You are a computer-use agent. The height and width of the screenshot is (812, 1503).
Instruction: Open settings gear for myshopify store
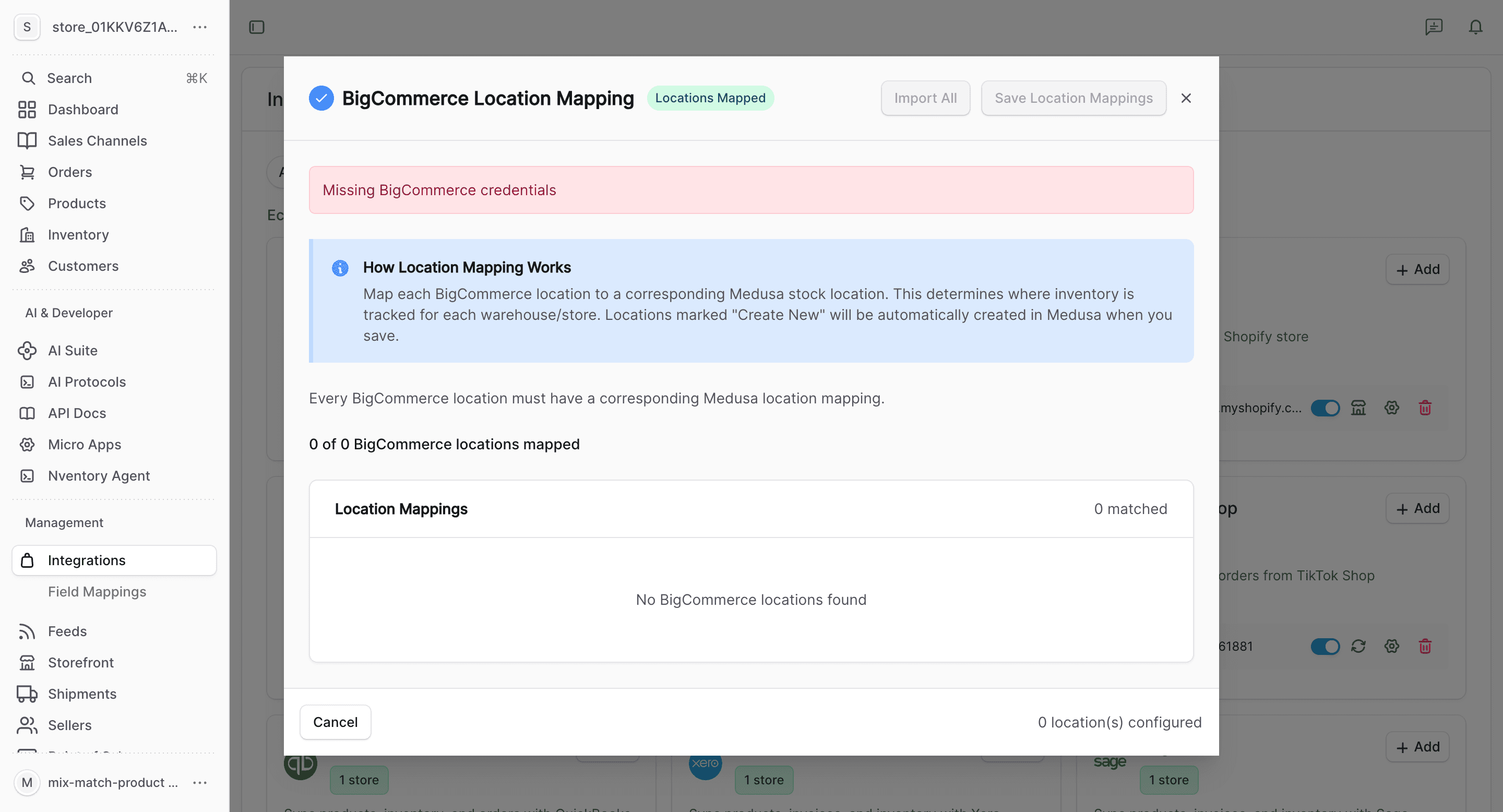tap(1391, 408)
